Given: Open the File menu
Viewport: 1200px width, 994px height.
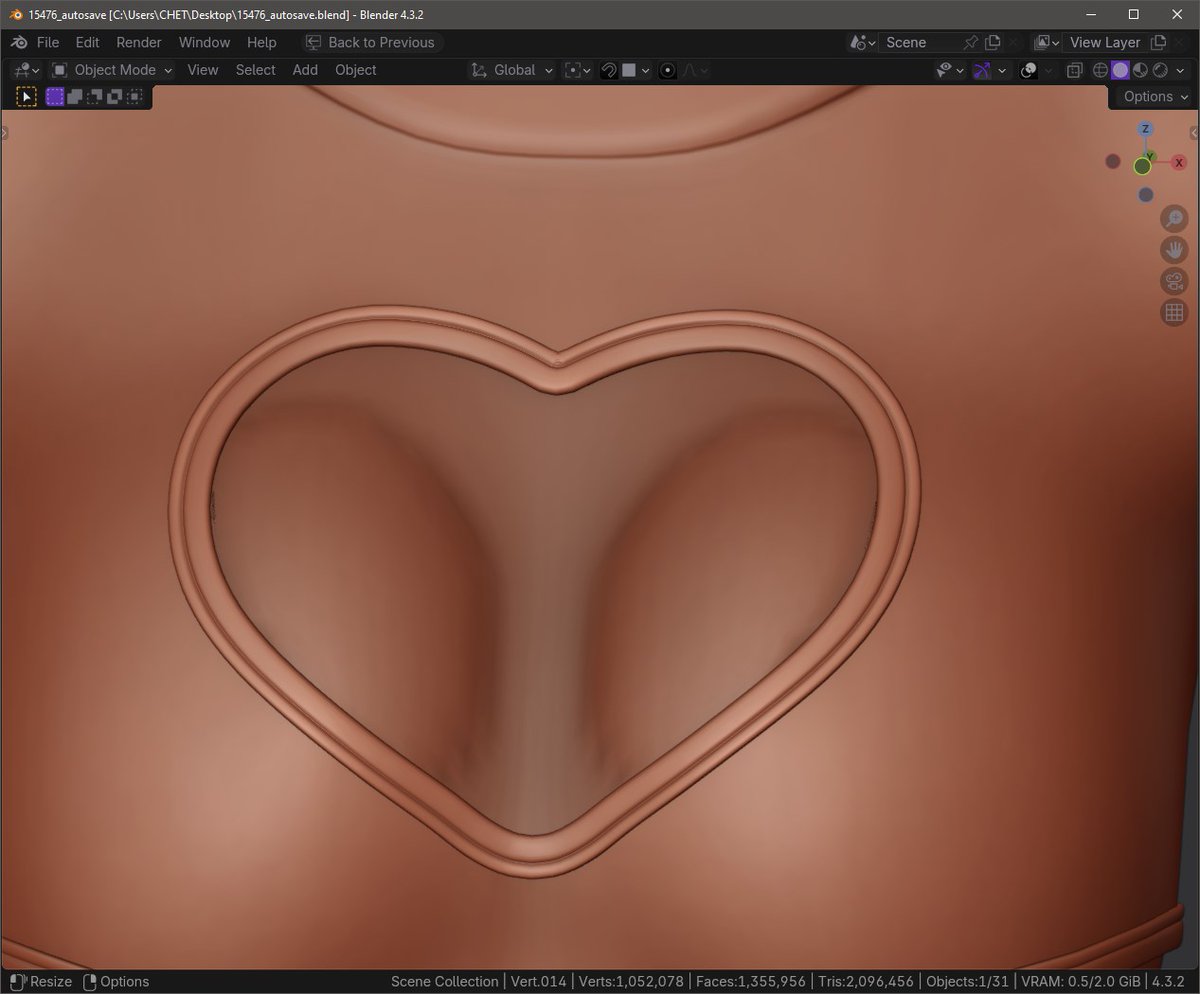Looking at the screenshot, I should tap(48, 42).
